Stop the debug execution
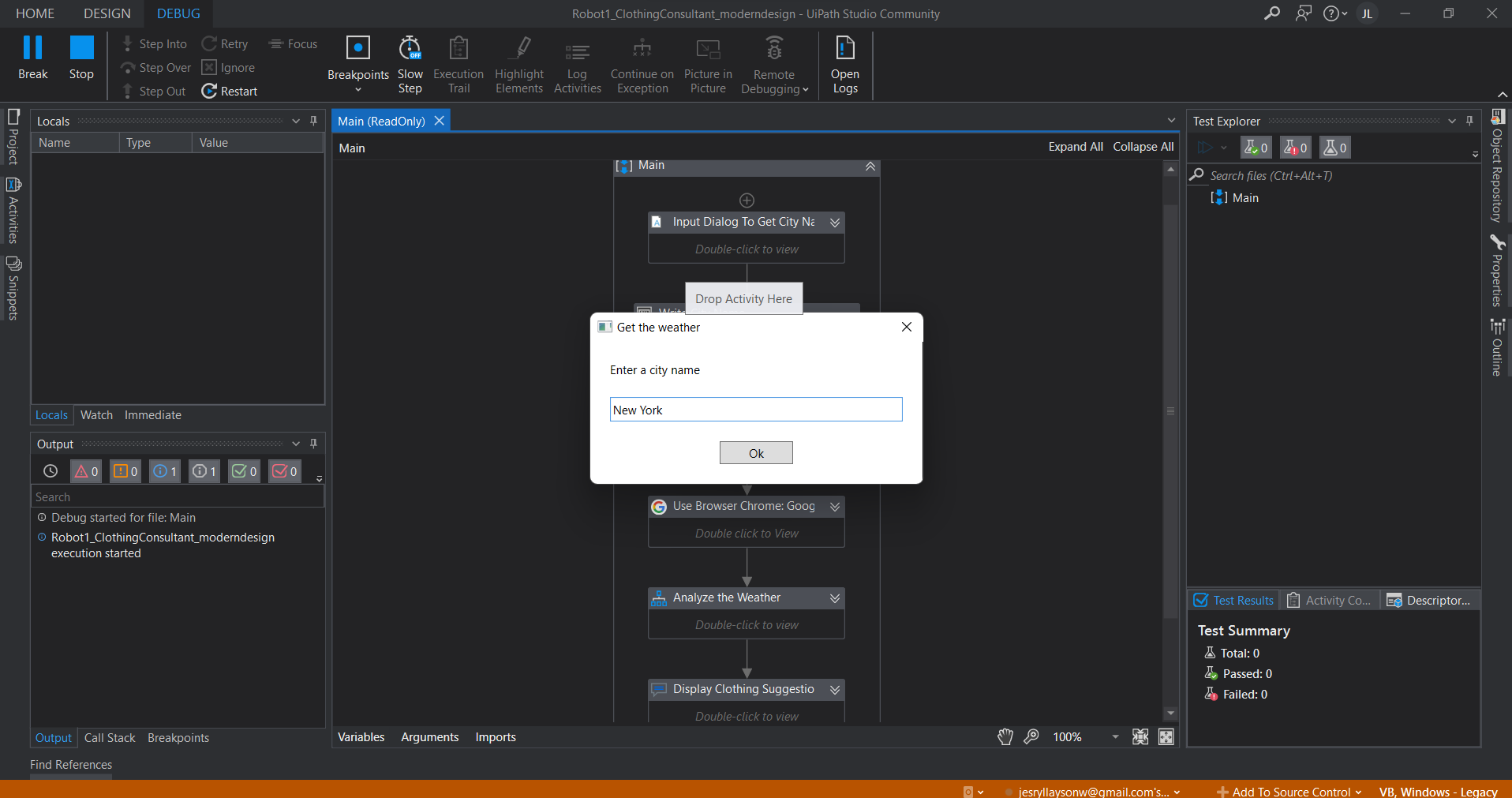Viewport: 1512px width, 798px height. point(81,58)
